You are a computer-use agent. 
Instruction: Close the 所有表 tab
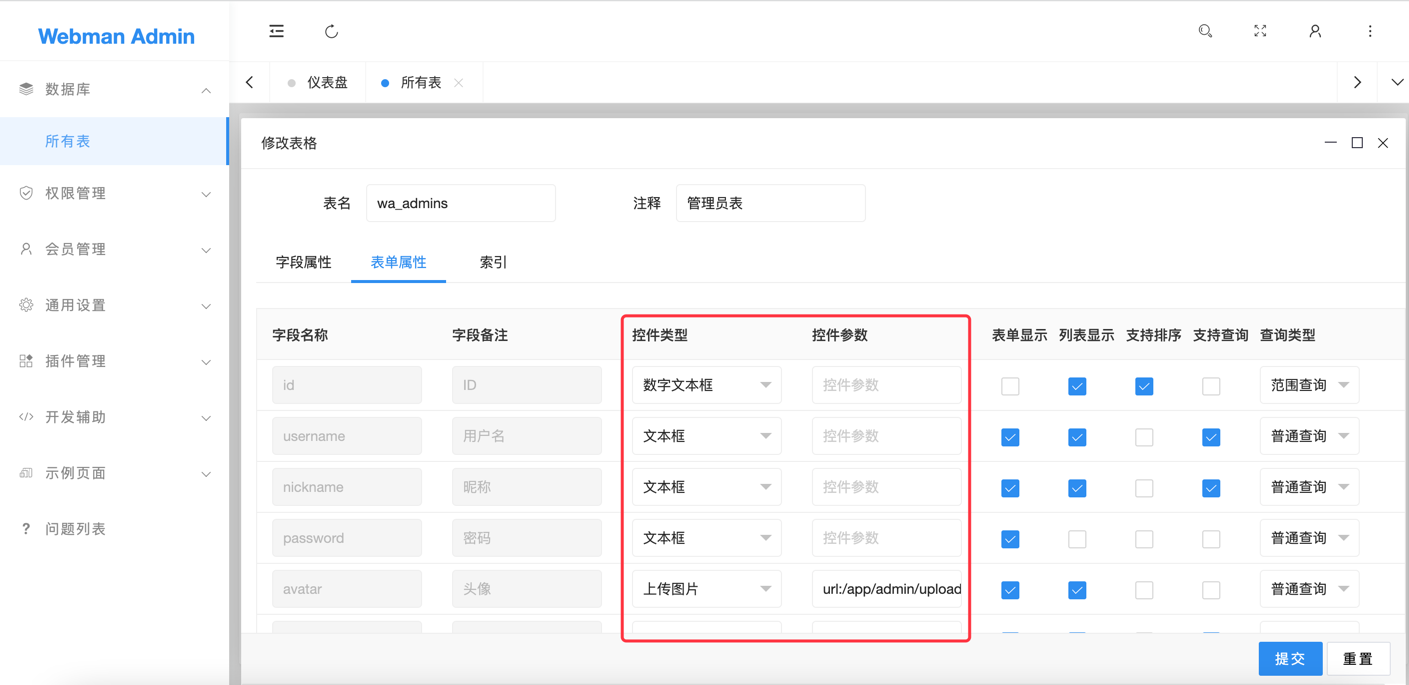(459, 83)
